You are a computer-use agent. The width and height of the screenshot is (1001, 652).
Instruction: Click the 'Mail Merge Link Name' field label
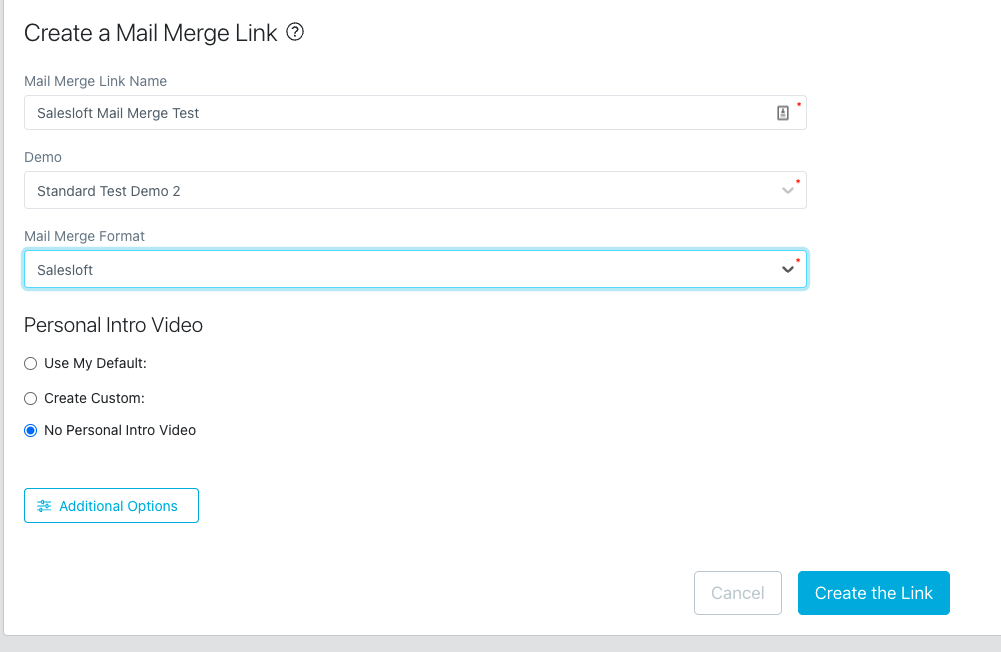click(95, 81)
